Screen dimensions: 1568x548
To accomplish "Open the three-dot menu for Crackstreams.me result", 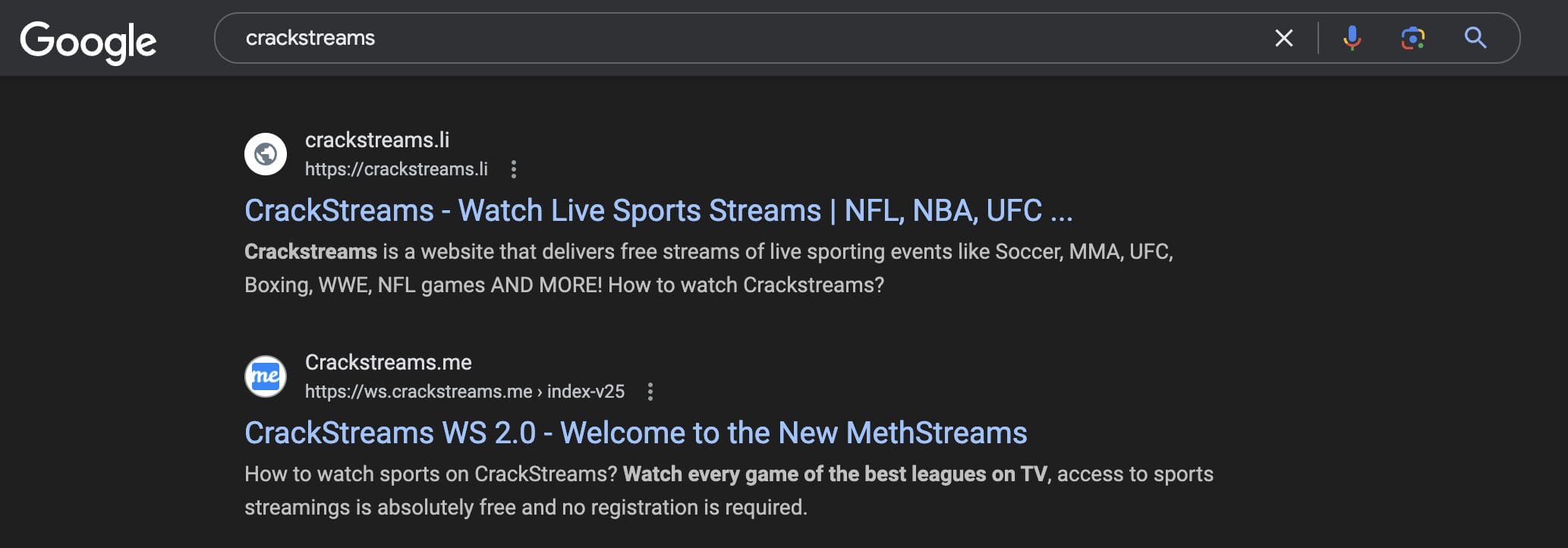I will 650,392.
